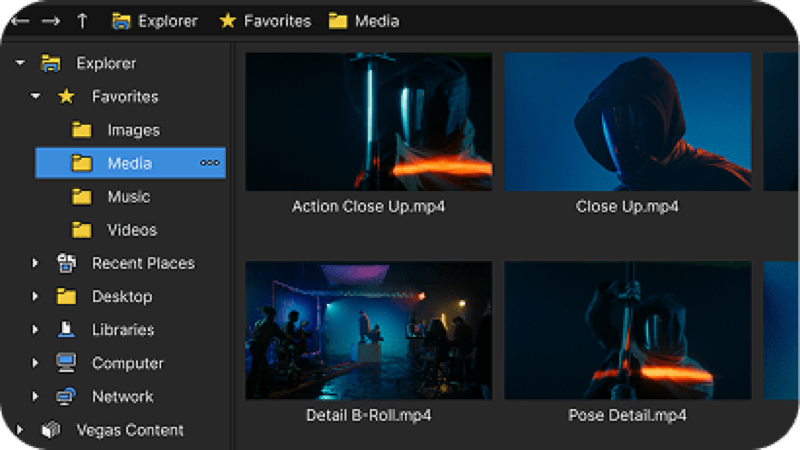This screenshot has height=450, width=800.
Task: Select Computer in the tree
Action: pos(128,363)
